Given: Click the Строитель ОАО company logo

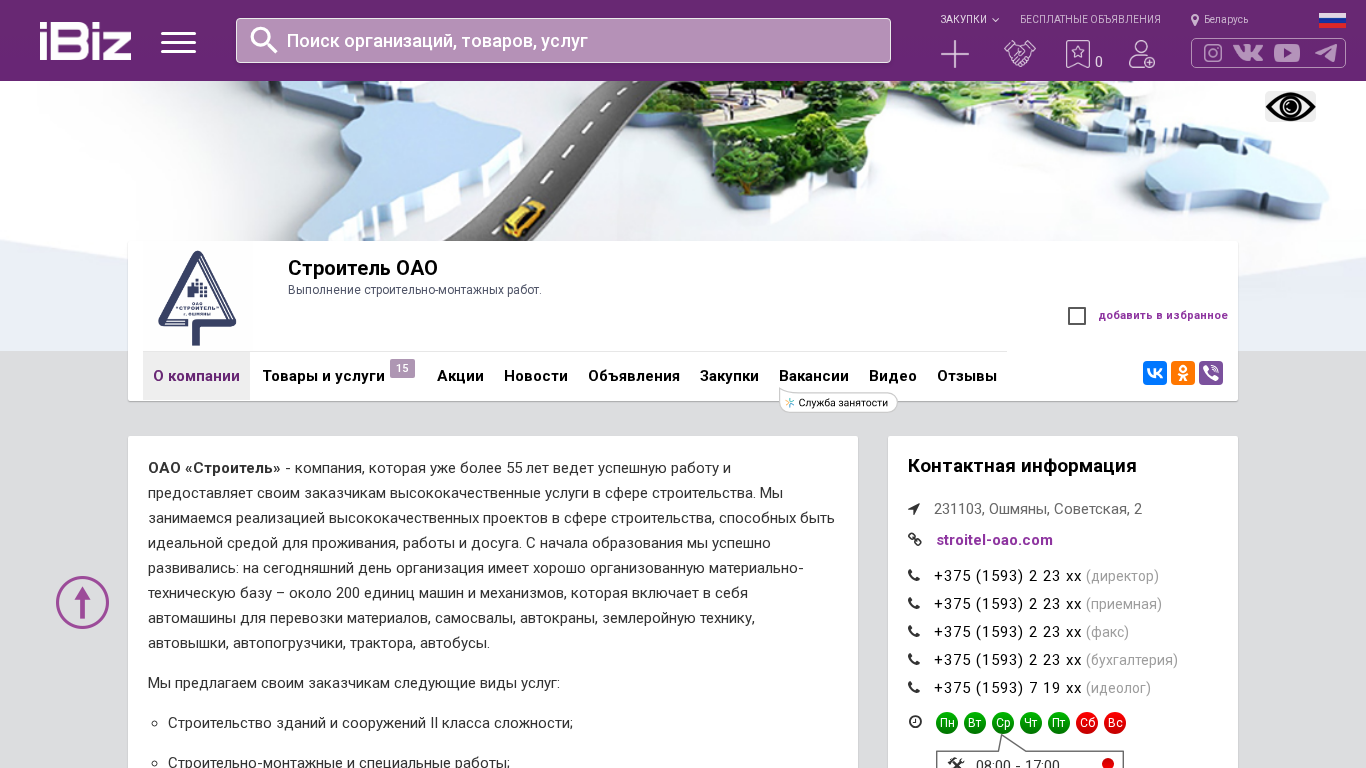Looking at the screenshot, I should 197,298.
